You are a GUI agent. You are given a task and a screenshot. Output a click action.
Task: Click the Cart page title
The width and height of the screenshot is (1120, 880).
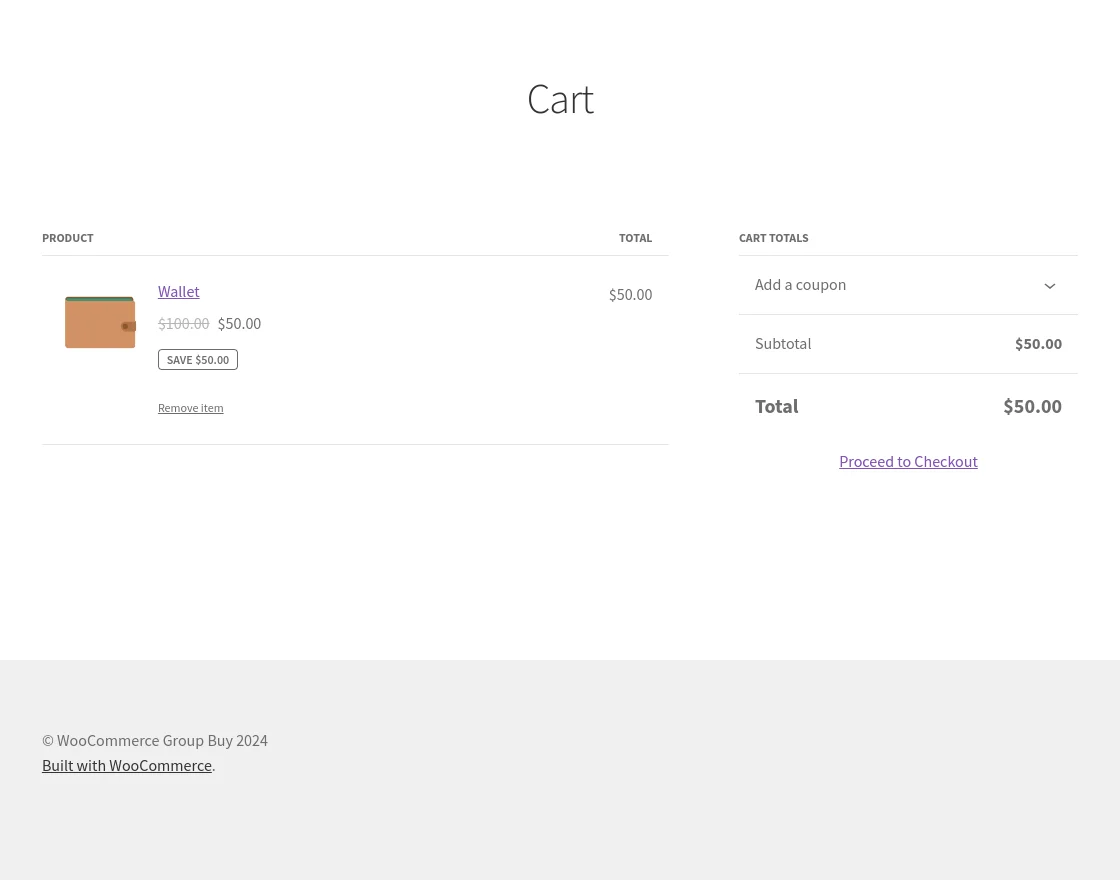[560, 98]
